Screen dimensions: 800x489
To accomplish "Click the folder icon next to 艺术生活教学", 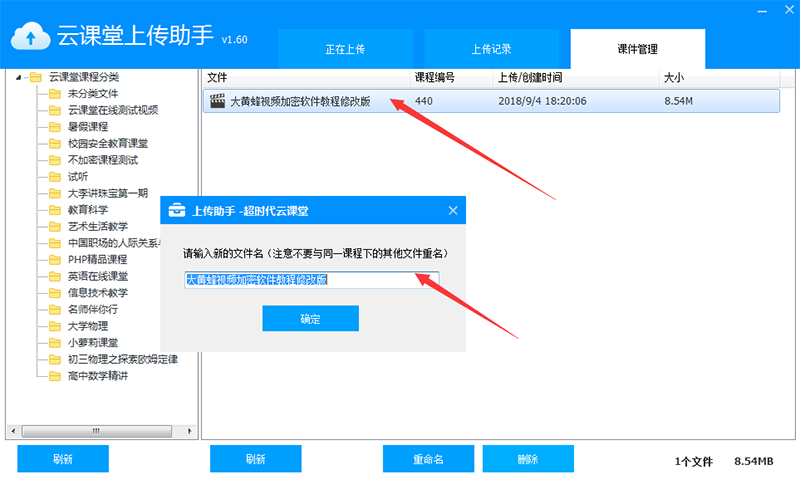I will pyautogui.click(x=55, y=227).
